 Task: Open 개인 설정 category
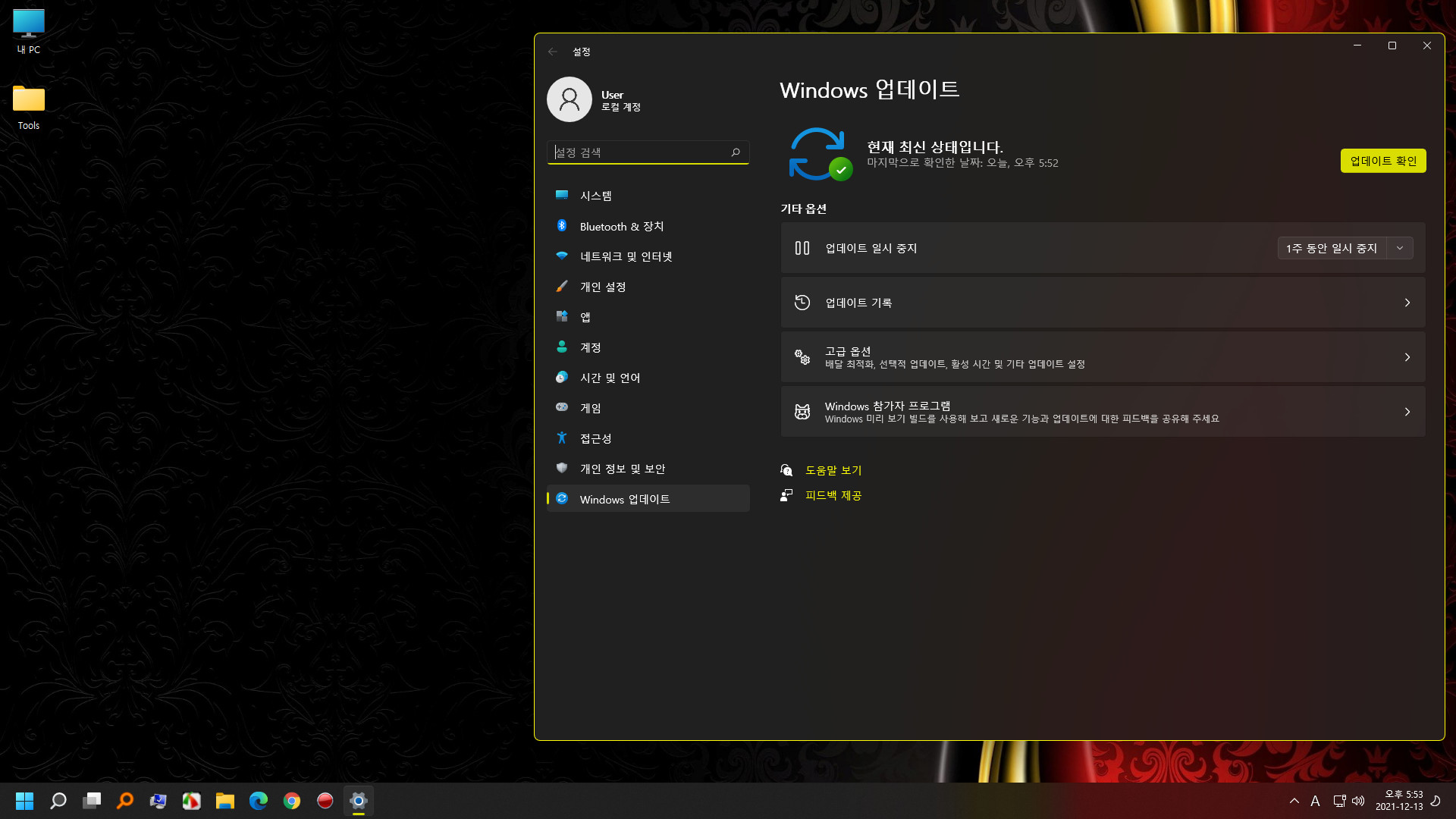(x=648, y=287)
